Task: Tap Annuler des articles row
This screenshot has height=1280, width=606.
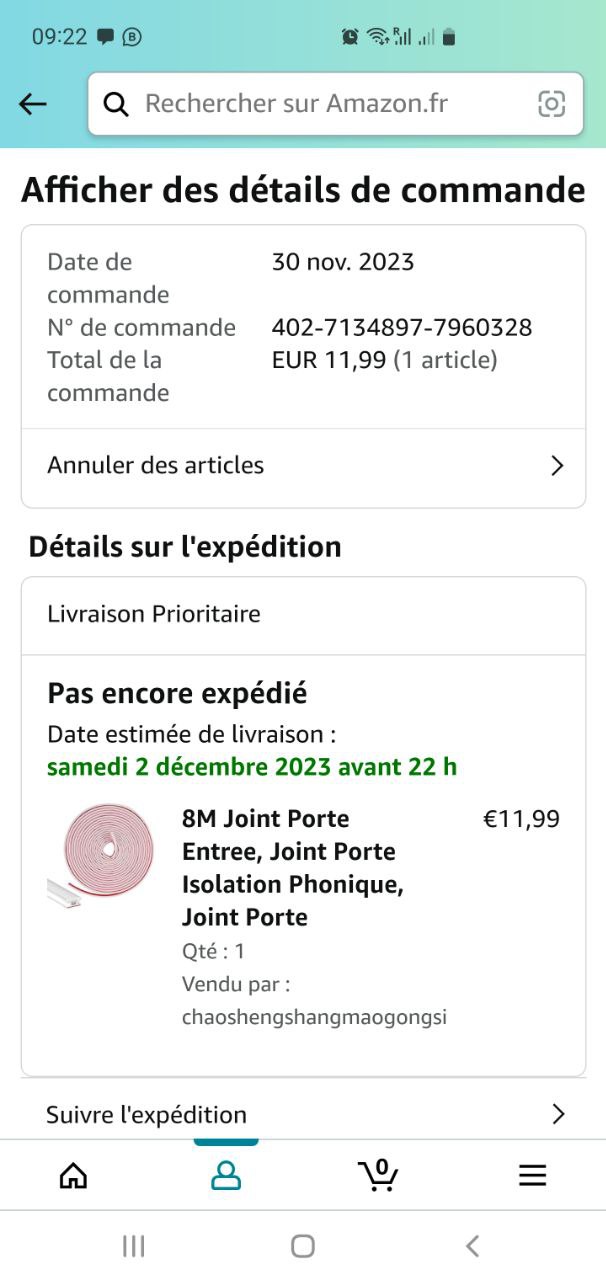Action: click(x=156, y=466)
